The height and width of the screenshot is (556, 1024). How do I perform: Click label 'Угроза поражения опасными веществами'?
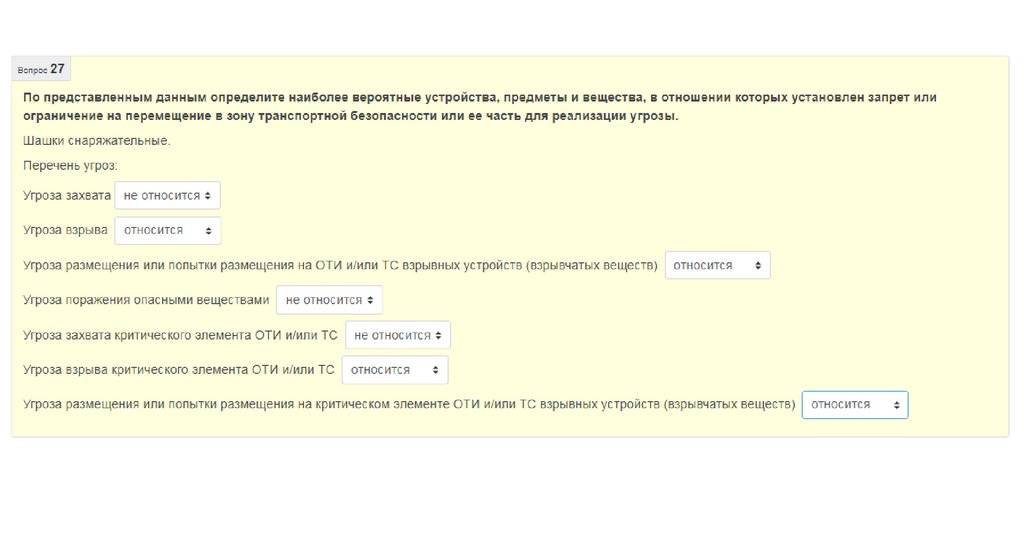point(147,300)
